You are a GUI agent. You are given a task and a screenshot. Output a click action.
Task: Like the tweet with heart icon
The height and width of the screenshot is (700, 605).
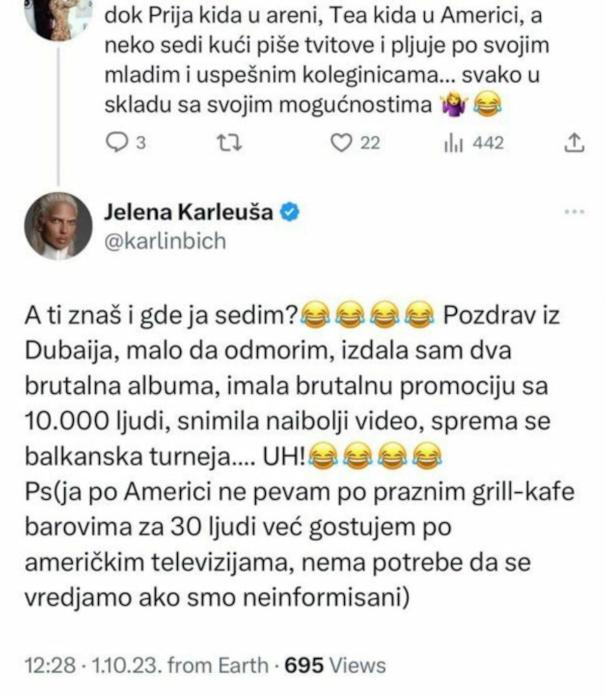tap(341, 143)
